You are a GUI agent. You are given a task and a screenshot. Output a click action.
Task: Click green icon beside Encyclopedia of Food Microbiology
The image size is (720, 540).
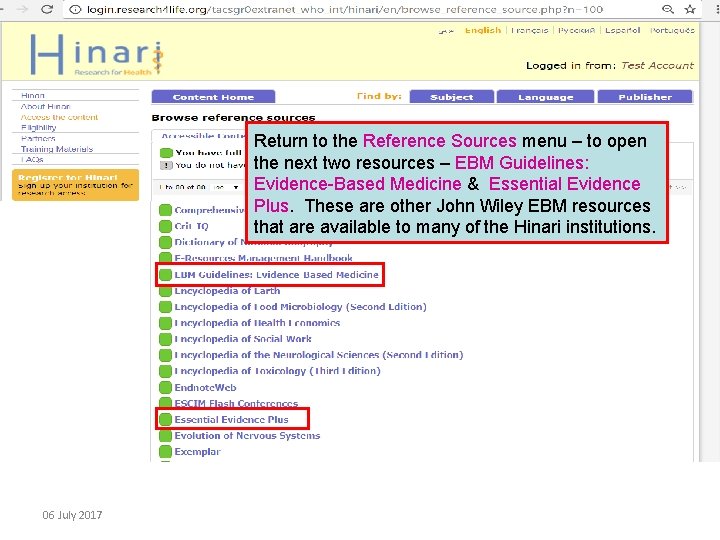pyautogui.click(x=165, y=307)
